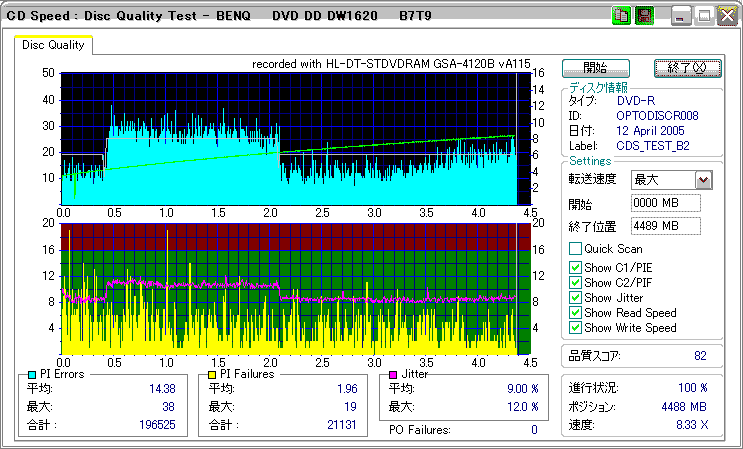
Task: Close the Disc Quality Test window
Action: (727, 16)
